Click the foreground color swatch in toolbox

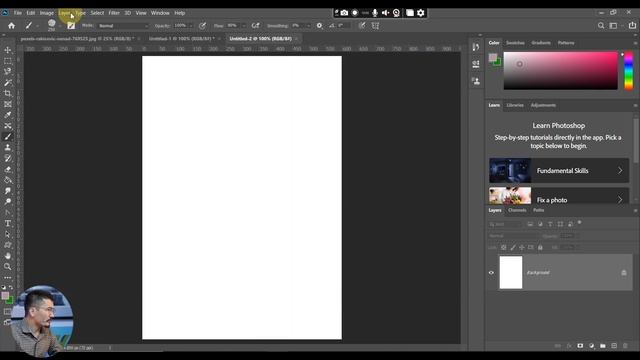pos(5,296)
